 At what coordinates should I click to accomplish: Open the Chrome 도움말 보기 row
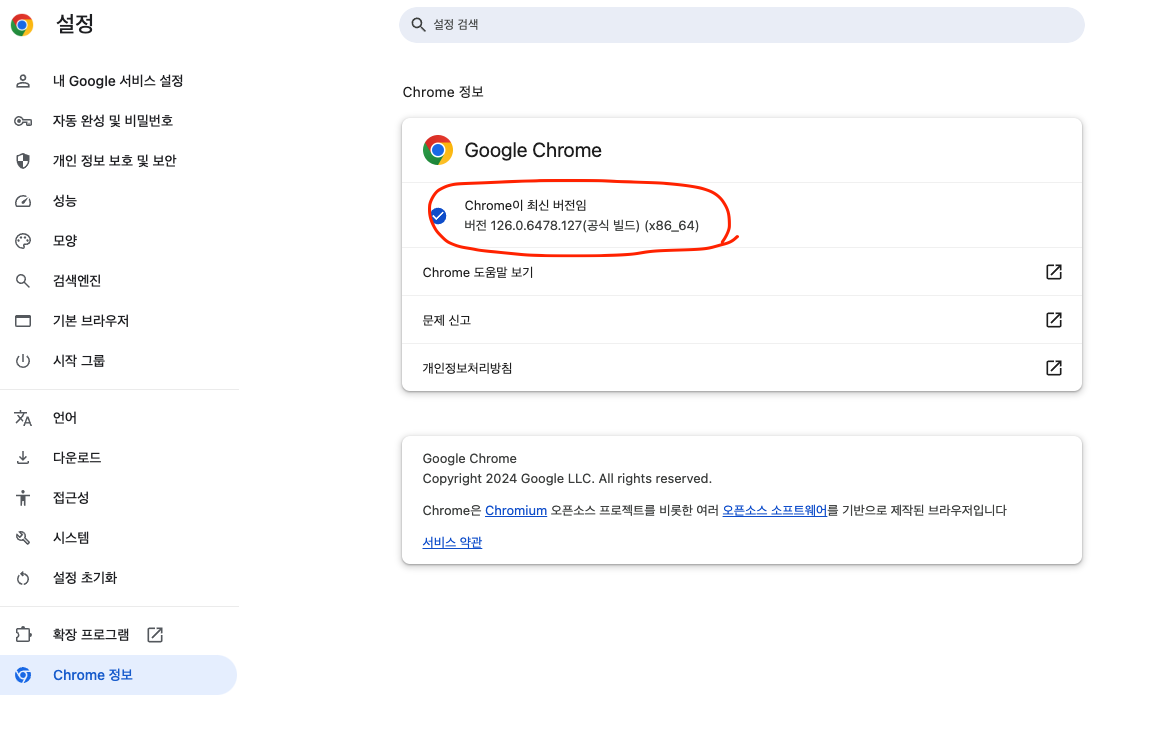pyautogui.click(x=741, y=272)
